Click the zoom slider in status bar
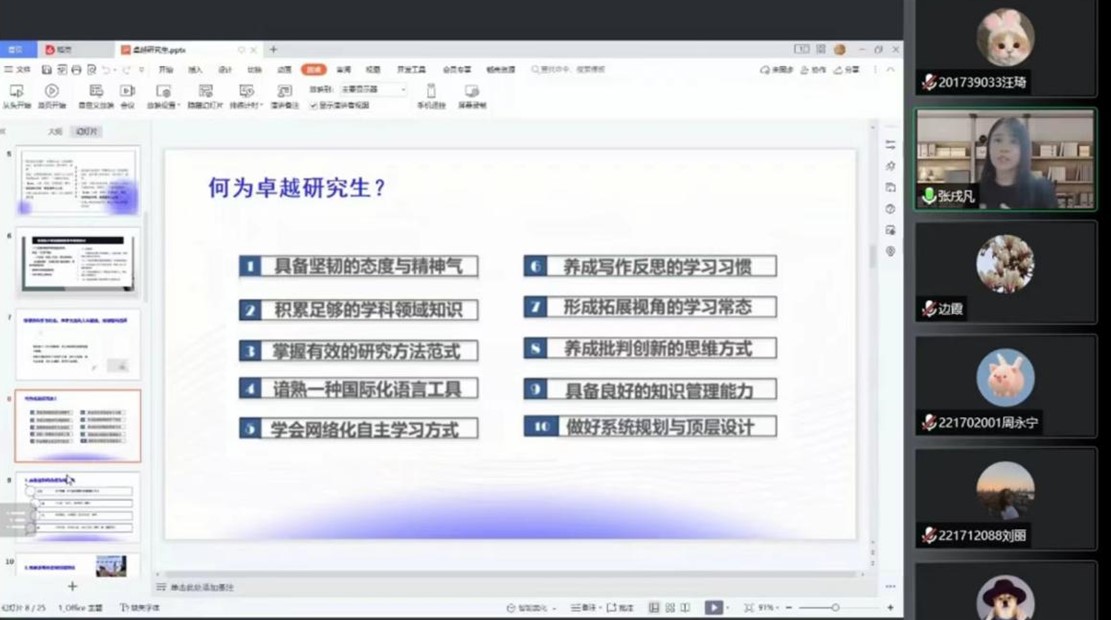Image resolution: width=1111 pixels, height=620 pixels. (x=835, y=607)
